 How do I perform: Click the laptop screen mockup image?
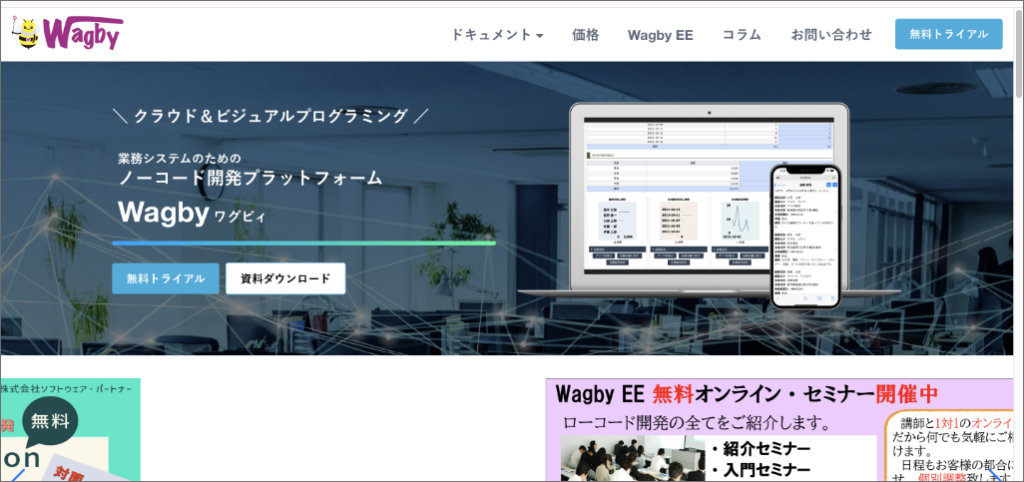(680, 200)
